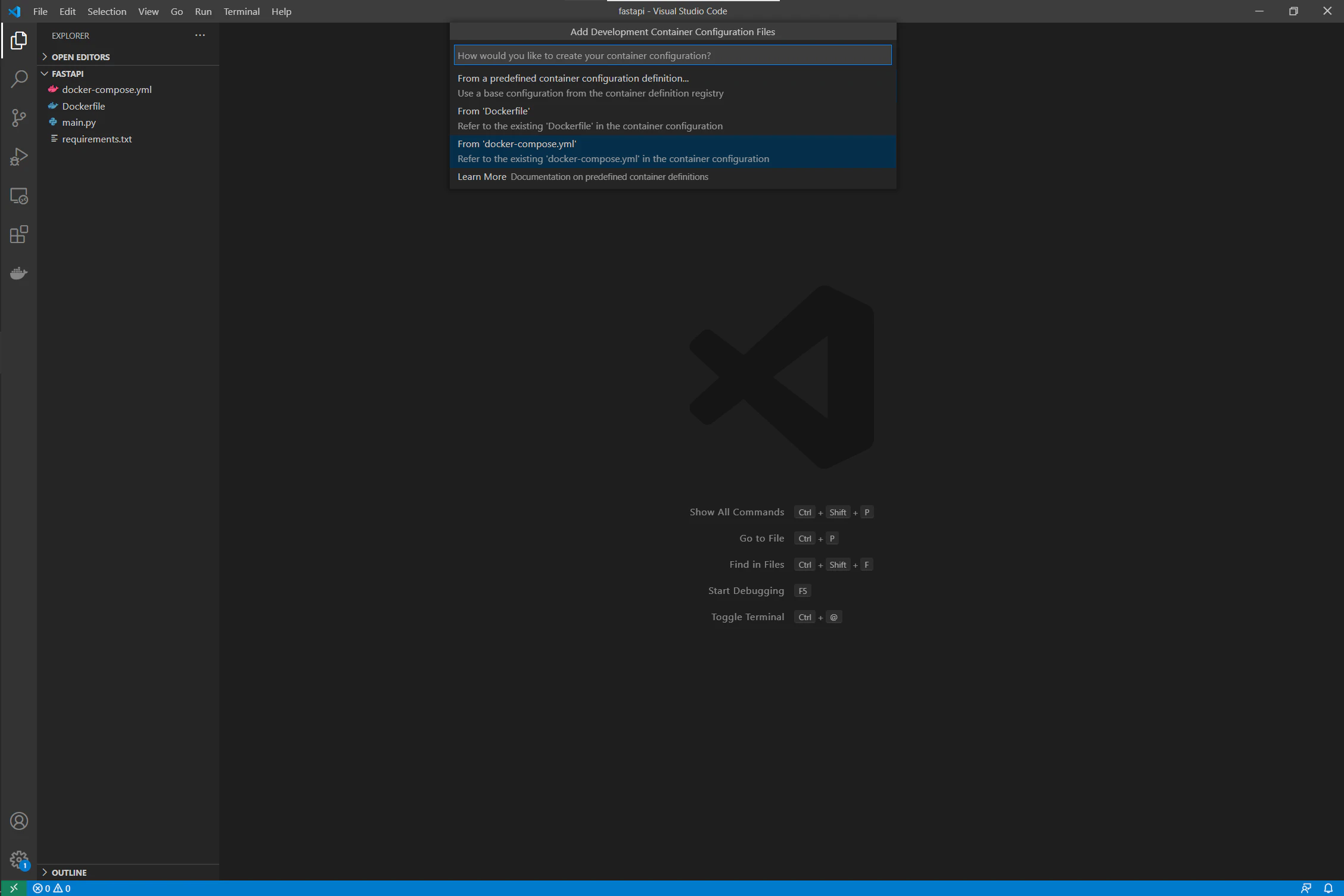Open the Extensions view

tap(19, 234)
